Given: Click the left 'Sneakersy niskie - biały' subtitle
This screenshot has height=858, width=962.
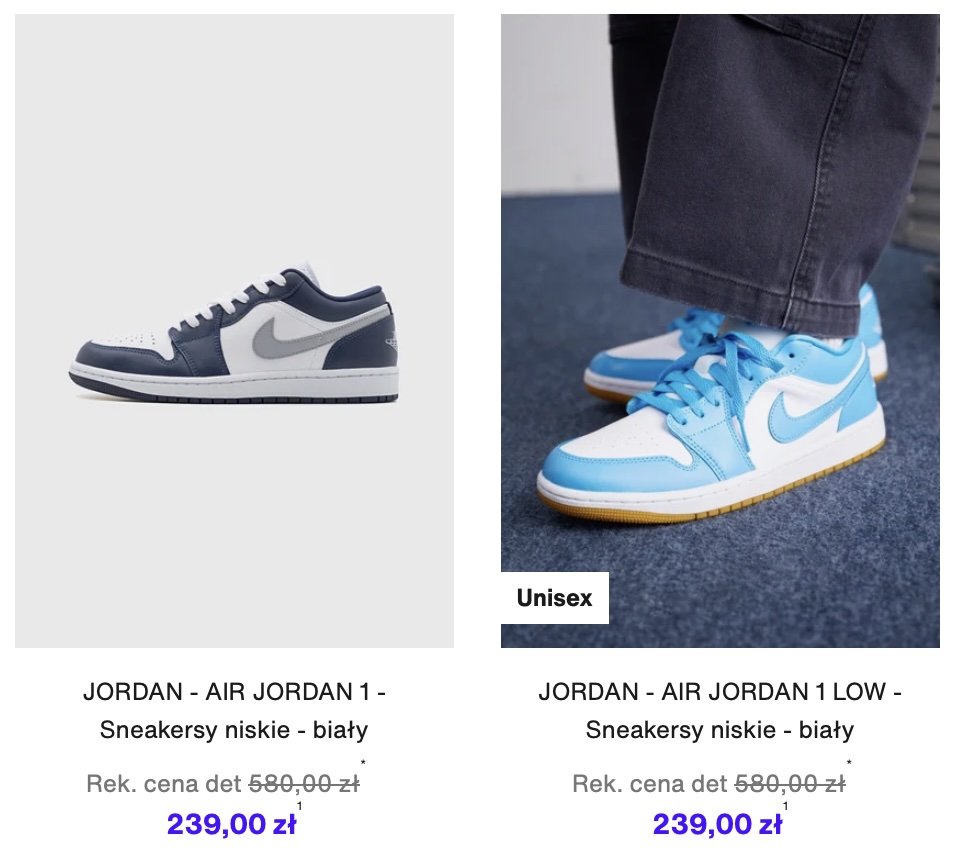Looking at the screenshot, I should [x=234, y=730].
